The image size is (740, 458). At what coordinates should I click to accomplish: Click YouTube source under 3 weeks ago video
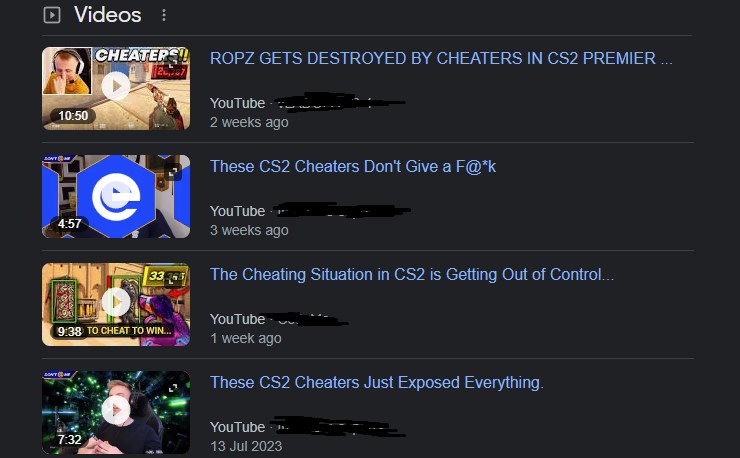point(237,211)
